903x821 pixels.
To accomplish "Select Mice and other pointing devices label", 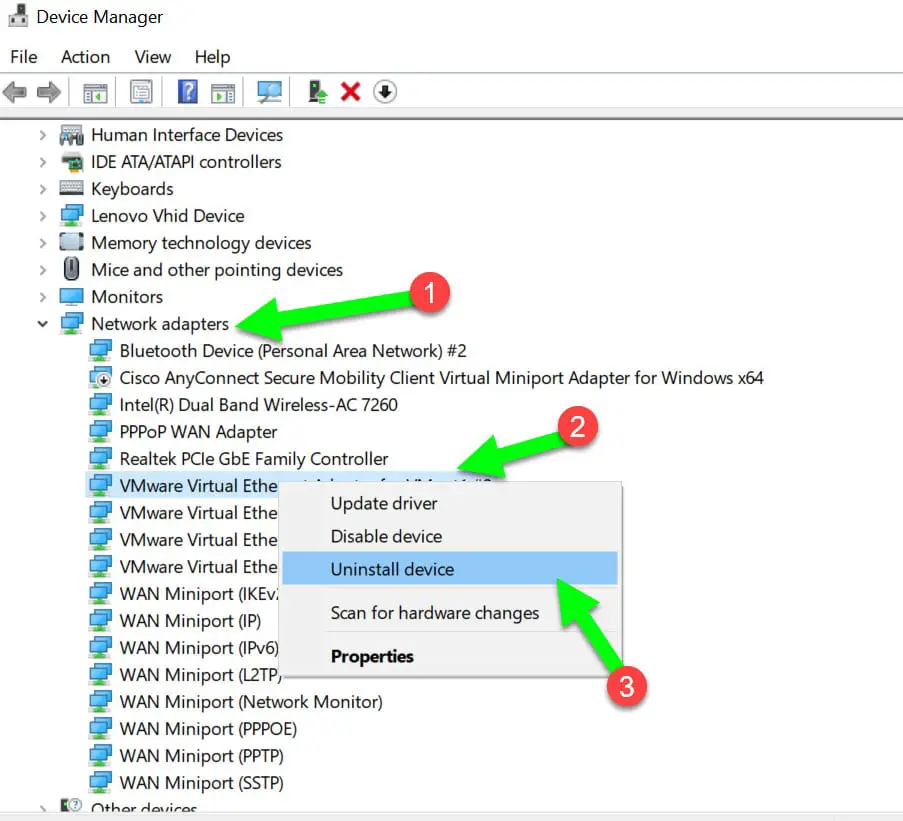I will point(217,270).
